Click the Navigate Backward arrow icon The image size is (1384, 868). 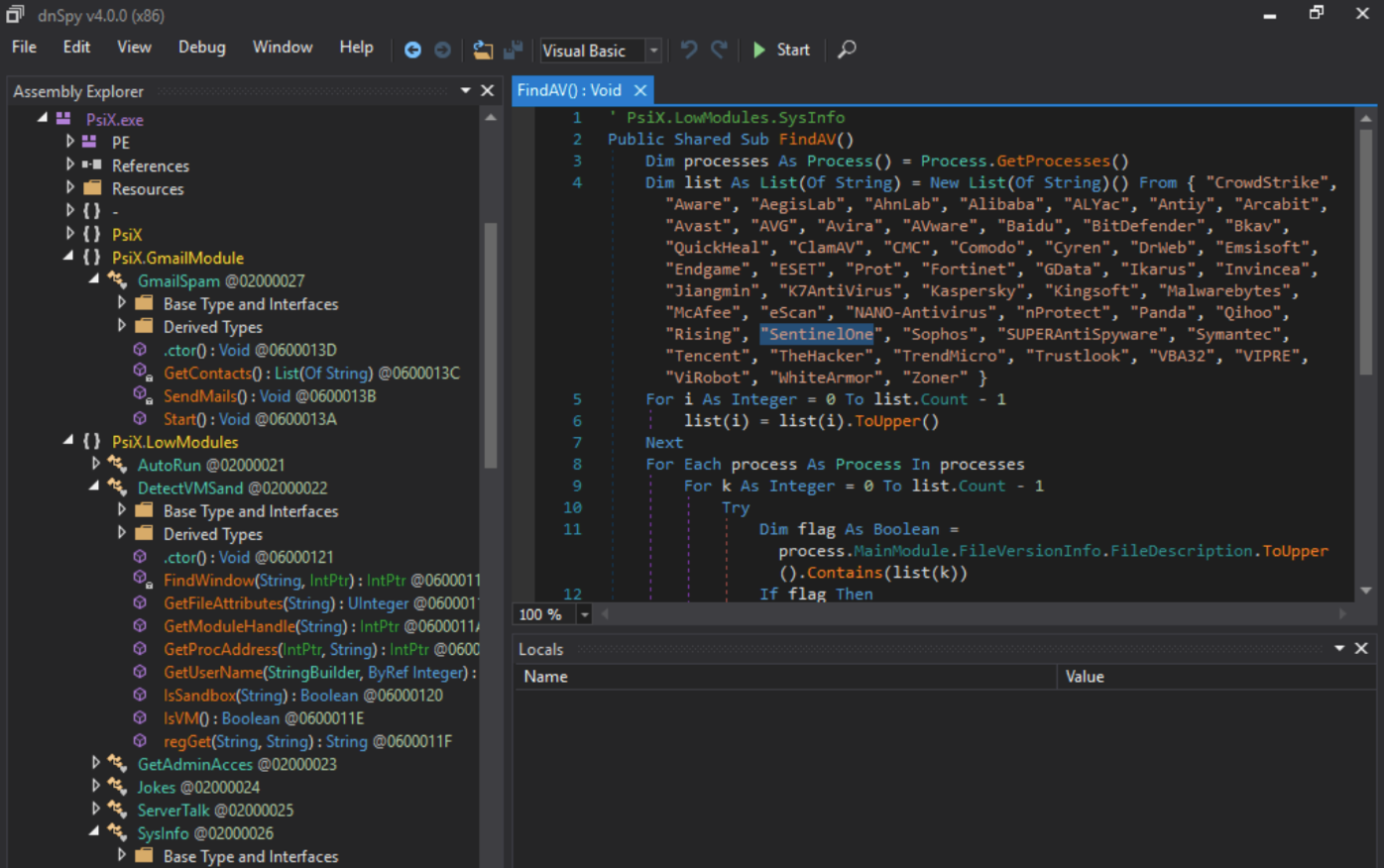pos(412,50)
